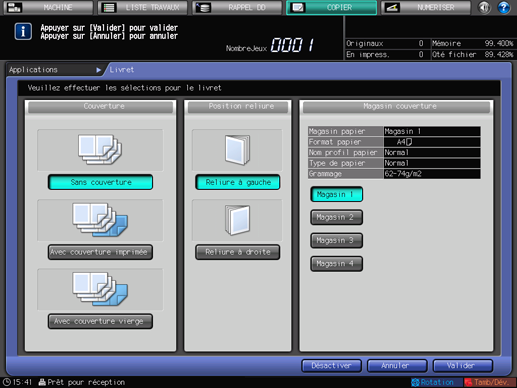Choose Magasin 3 tray

pyautogui.click(x=337, y=240)
